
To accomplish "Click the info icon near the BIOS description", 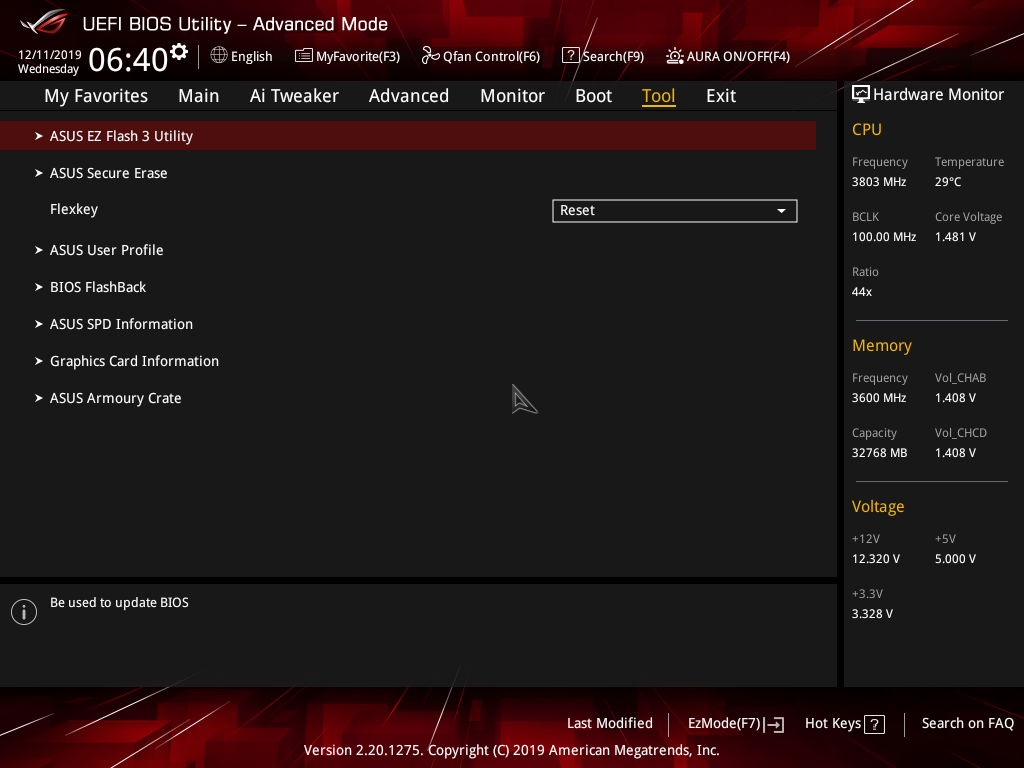I will click(x=23, y=611).
